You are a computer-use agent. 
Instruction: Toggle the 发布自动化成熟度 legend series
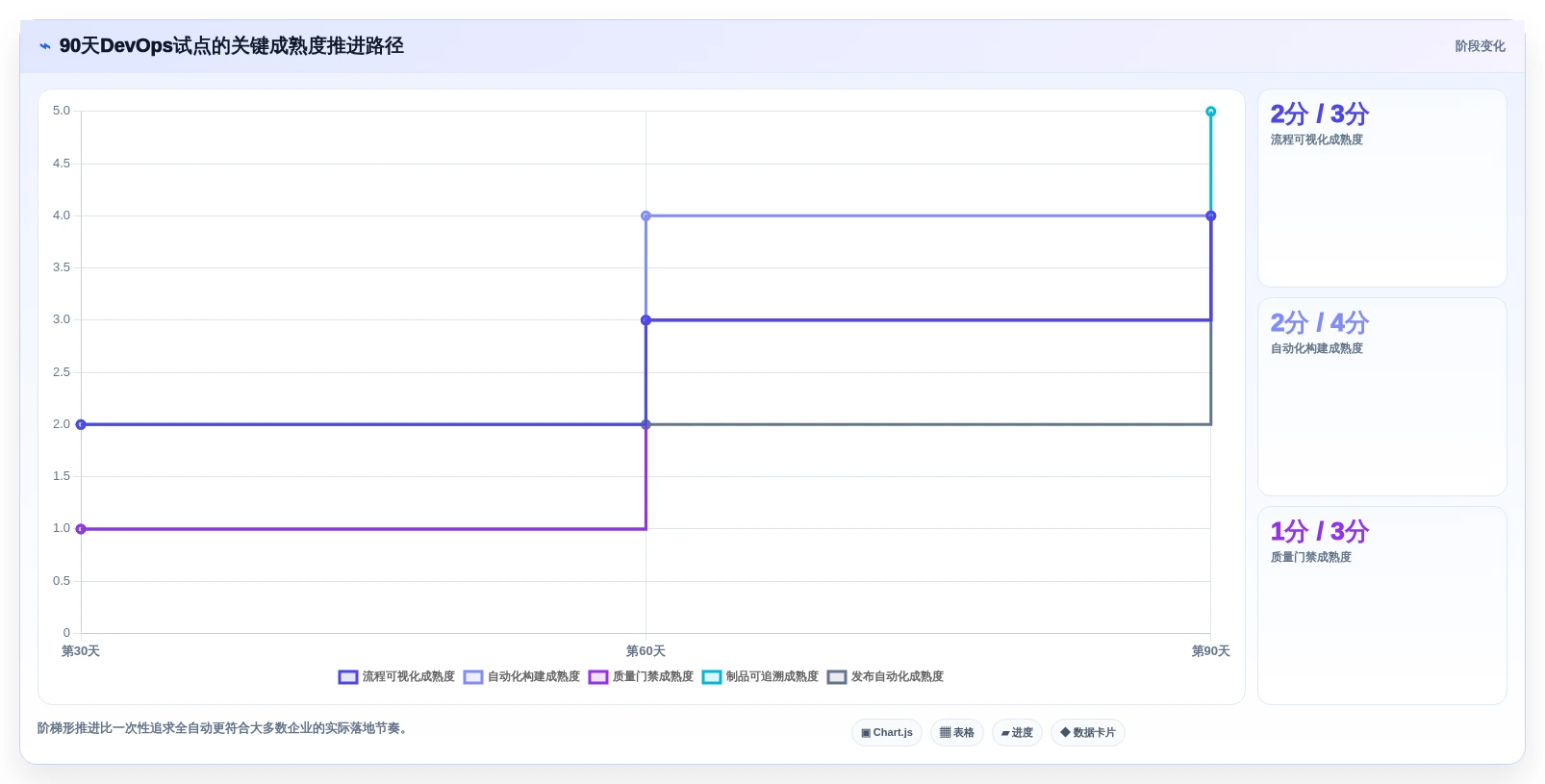885,677
